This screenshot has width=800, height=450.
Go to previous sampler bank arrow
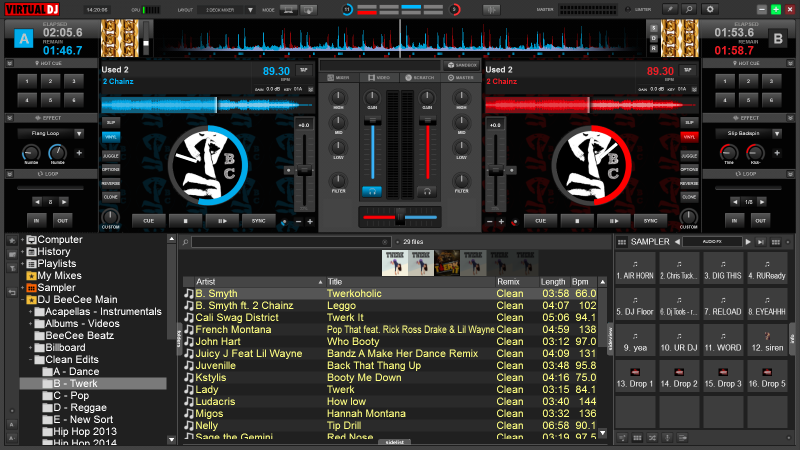point(677,242)
